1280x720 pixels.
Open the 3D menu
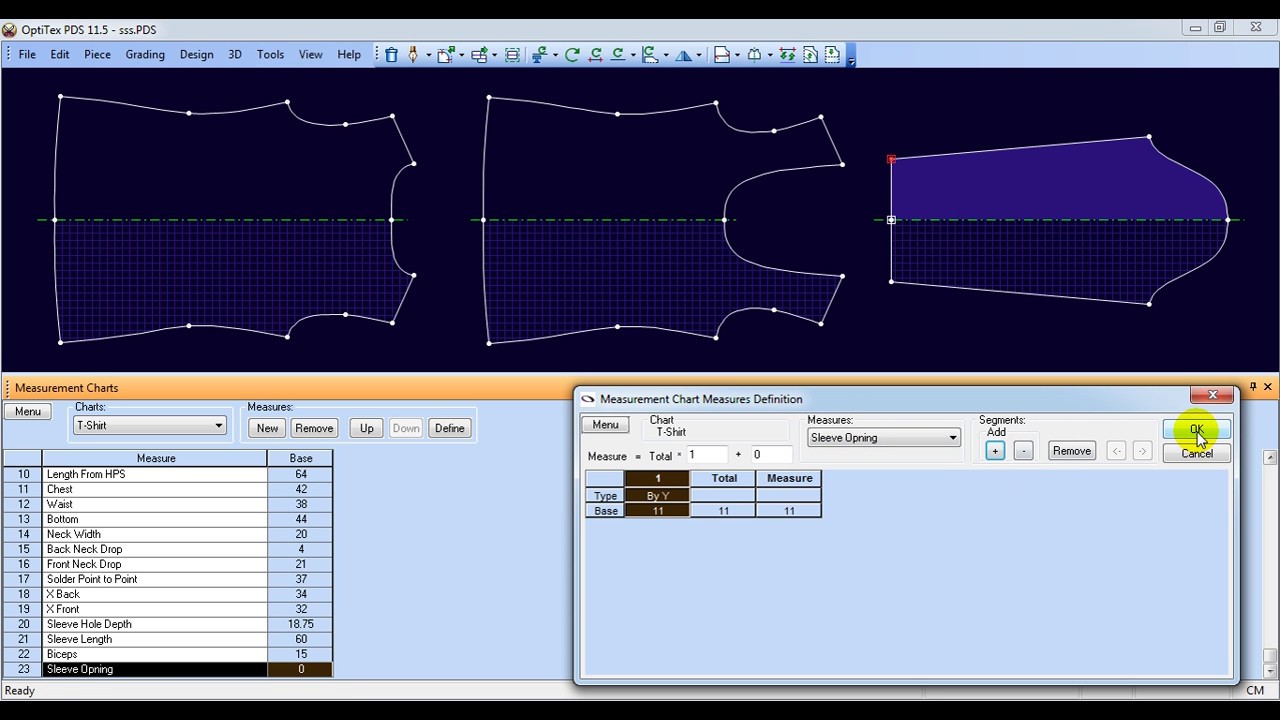235,55
